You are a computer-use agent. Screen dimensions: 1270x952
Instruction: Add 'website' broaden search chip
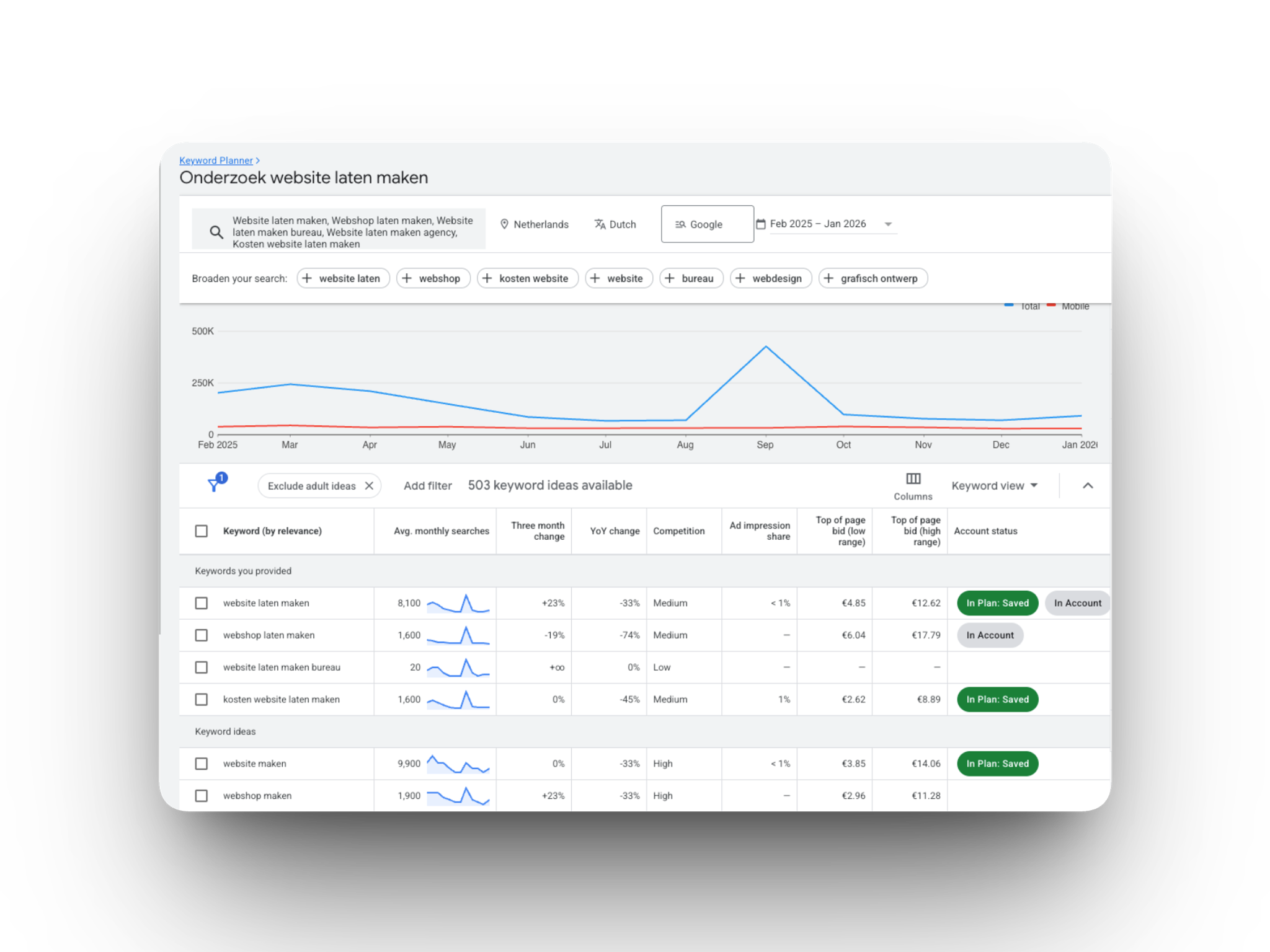(619, 278)
